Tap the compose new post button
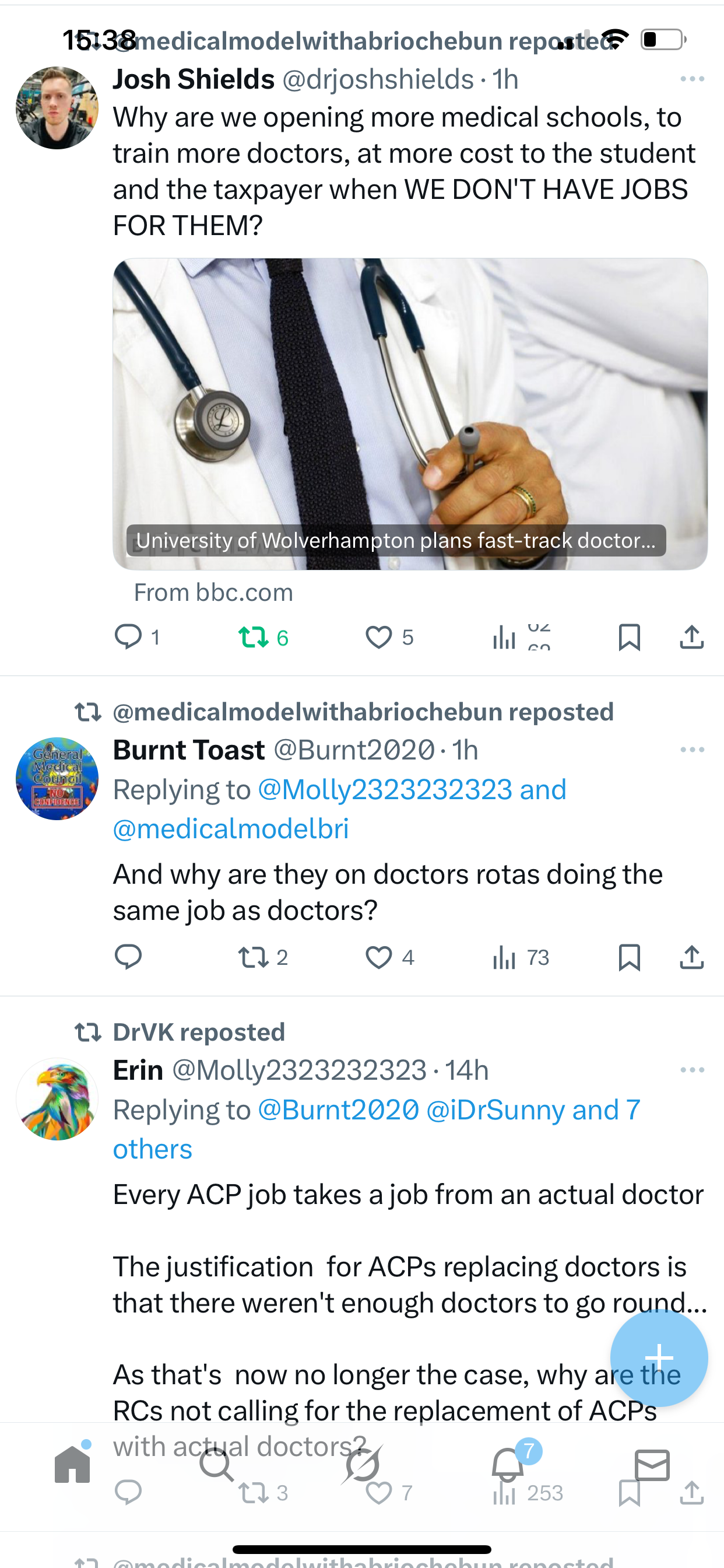The image size is (724, 1568). point(659,1357)
